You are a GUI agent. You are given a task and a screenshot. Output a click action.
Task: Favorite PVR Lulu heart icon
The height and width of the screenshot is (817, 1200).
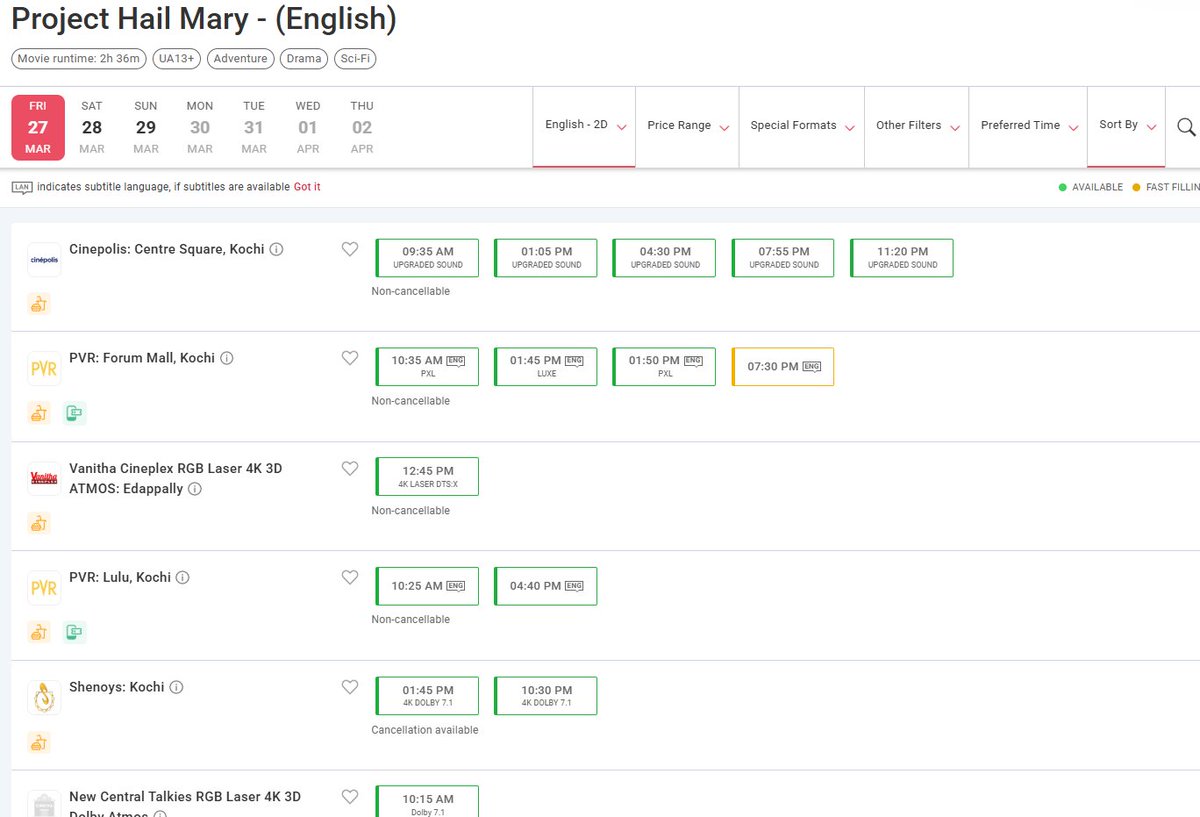click(x=350, y=577)
